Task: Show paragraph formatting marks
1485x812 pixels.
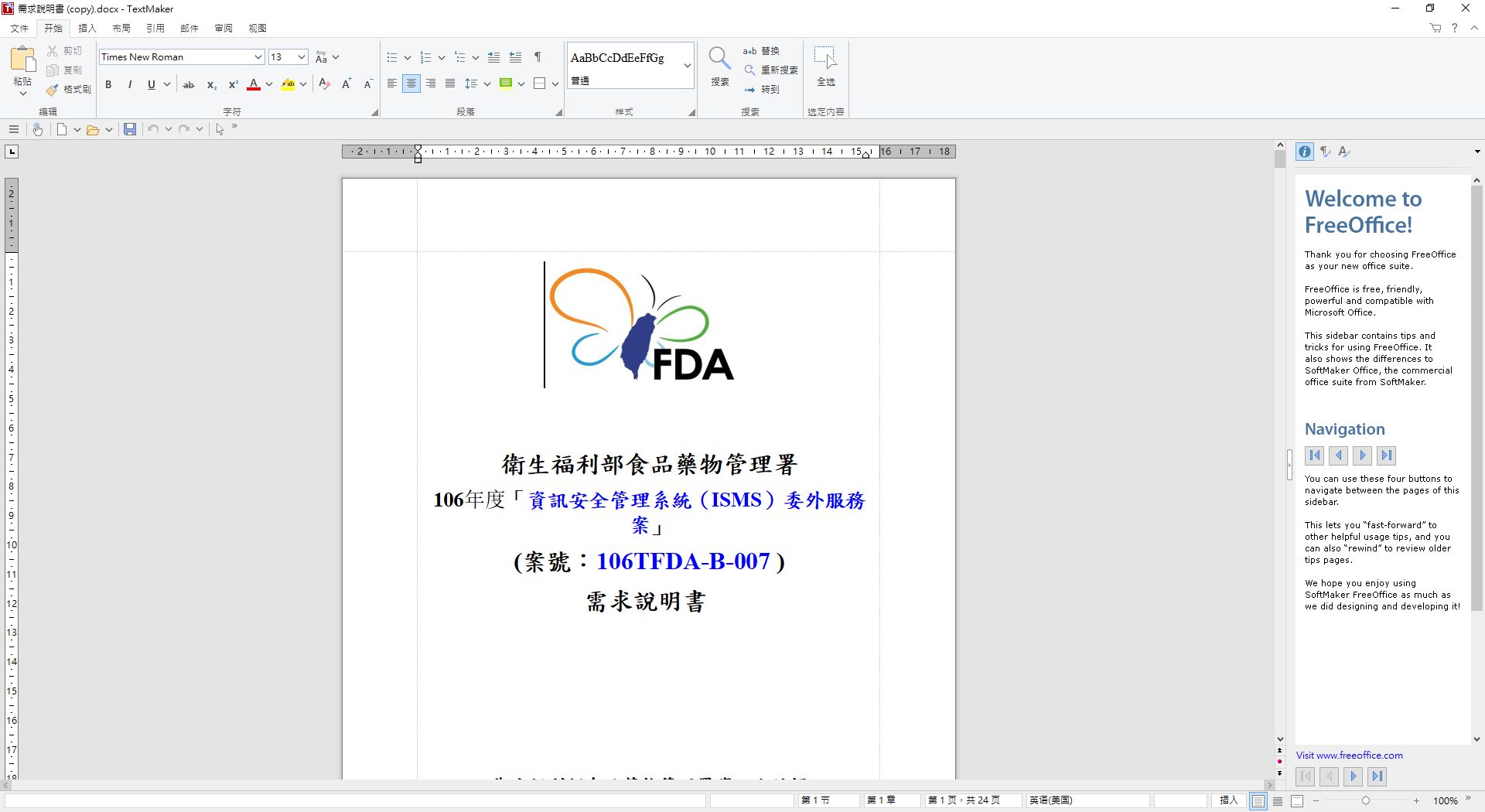Action: 538,57
